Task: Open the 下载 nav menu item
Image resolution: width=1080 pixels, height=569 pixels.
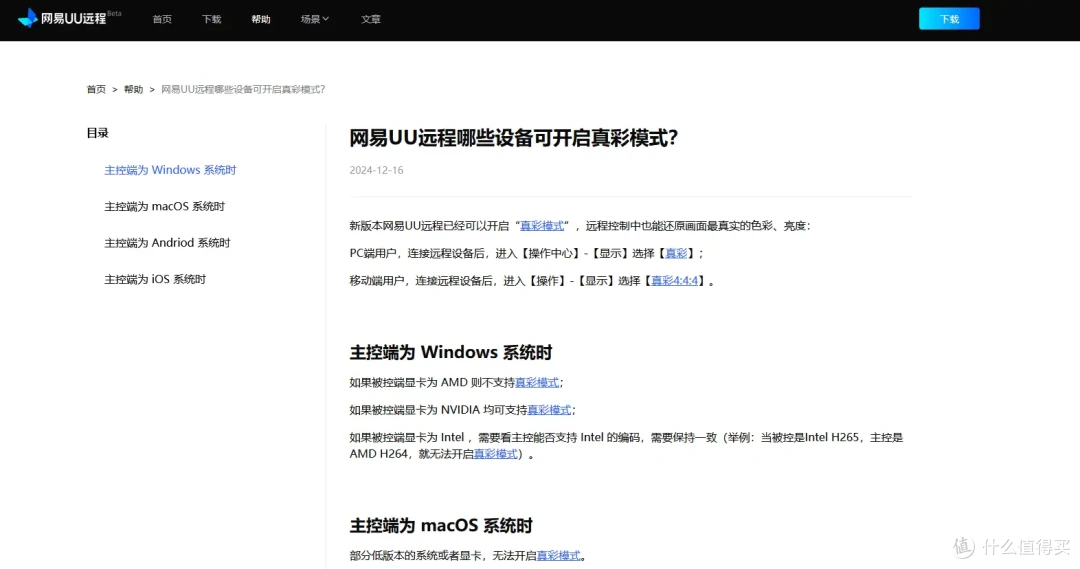Action: tap(211, 19)
